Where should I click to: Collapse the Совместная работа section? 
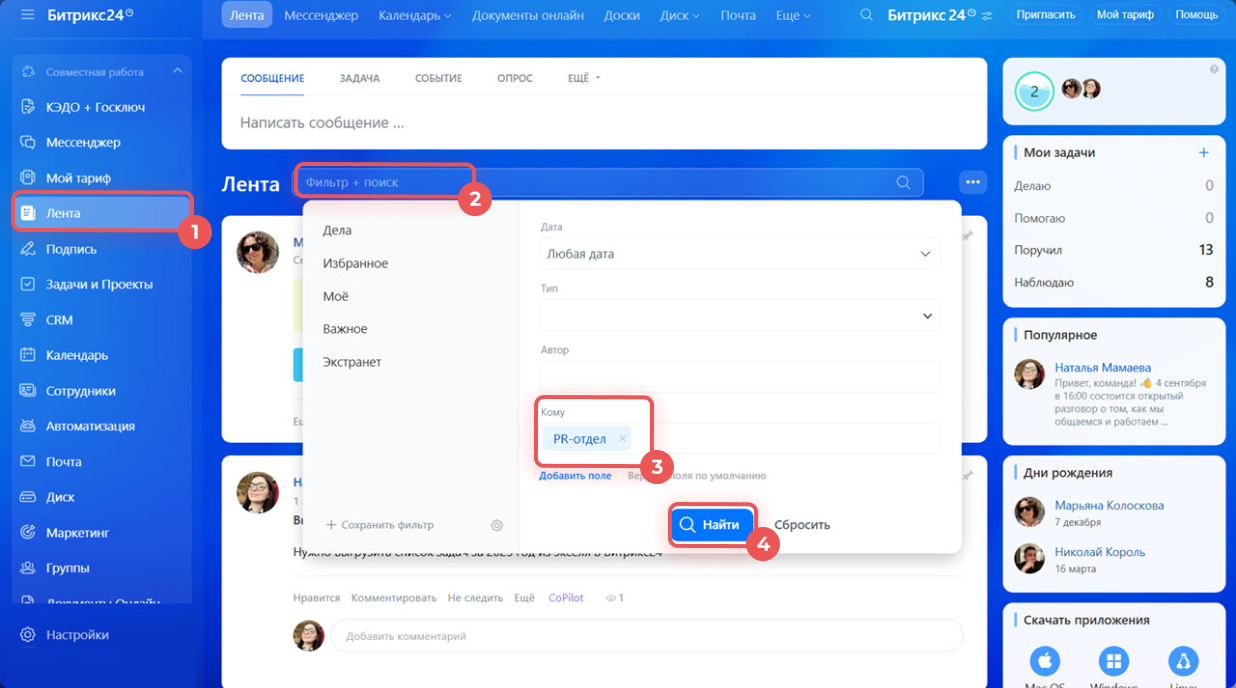point(178,72)
